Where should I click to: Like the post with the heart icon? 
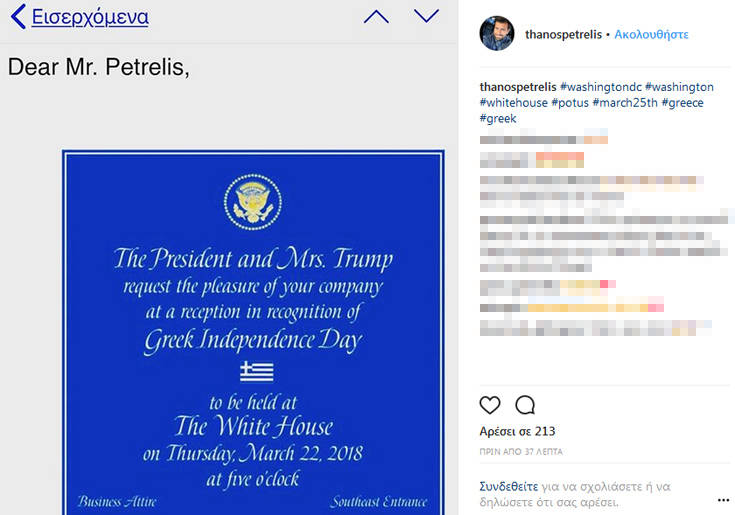pyautogui.click(x=490, y=405)
